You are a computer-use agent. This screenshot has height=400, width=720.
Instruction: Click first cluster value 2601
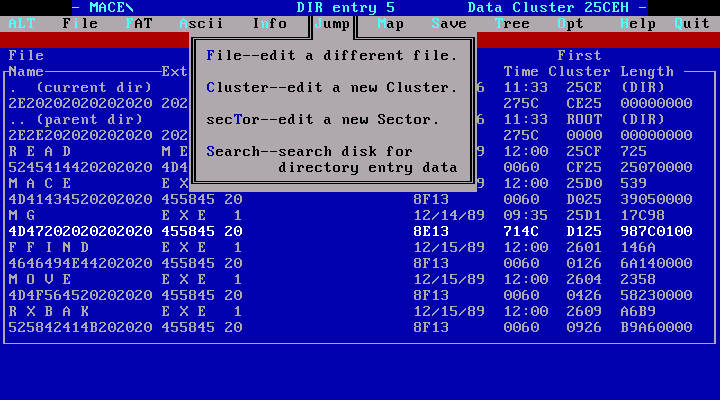(x=584, y=248)
